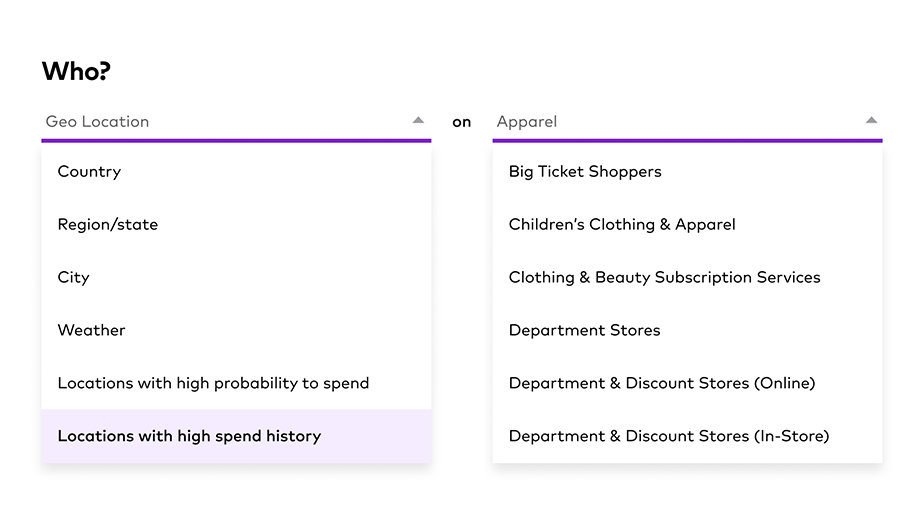Select Children's Clothing & Apparel
Viewport: 924px width, 520px height.
coord(622,225)
